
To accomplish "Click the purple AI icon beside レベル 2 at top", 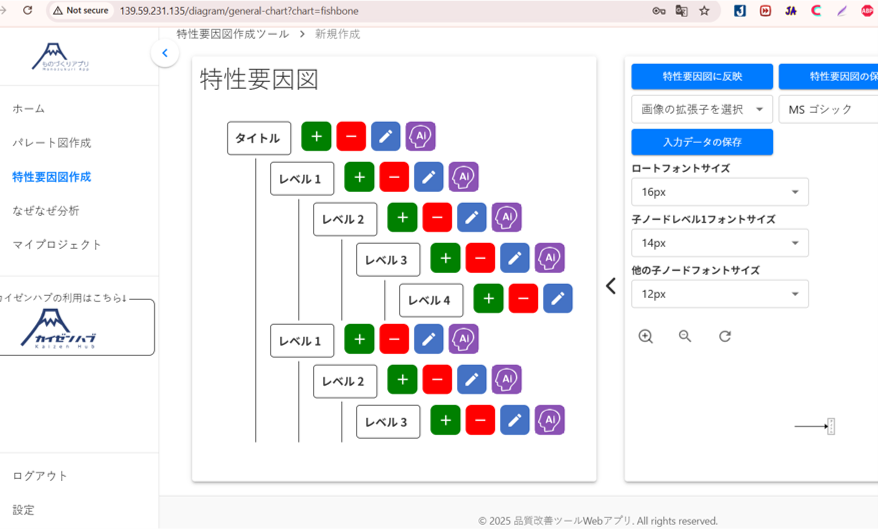I will (x=506, y=218).
